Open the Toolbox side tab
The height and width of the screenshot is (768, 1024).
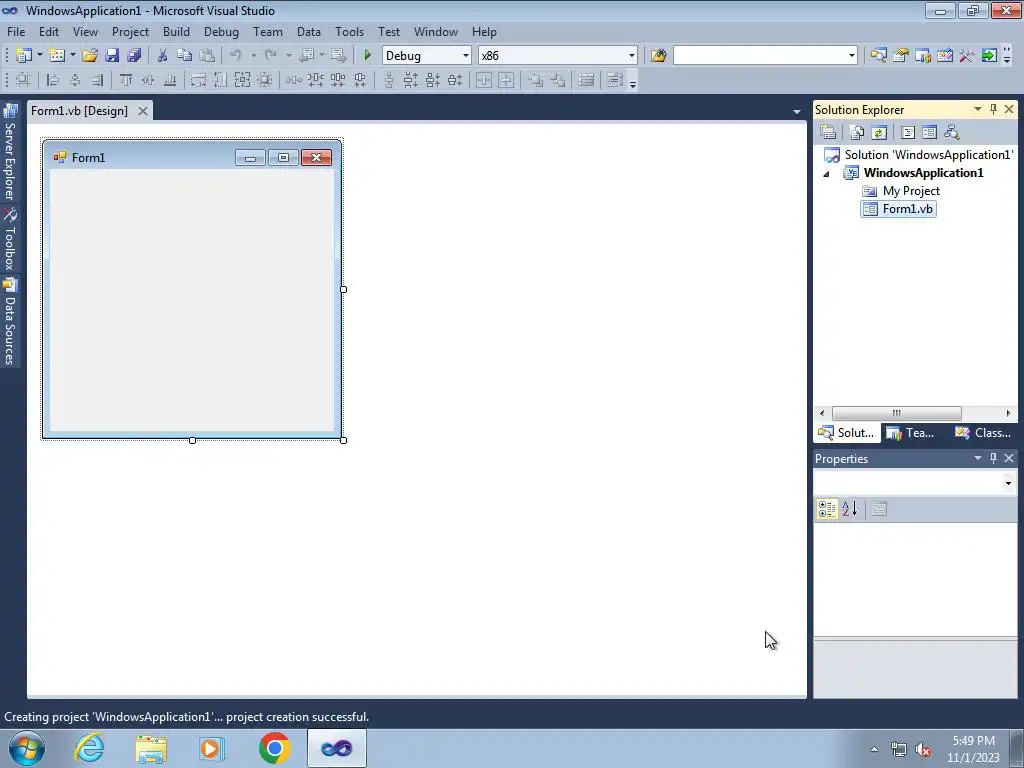pyautogui.click(x=10, y=239)
